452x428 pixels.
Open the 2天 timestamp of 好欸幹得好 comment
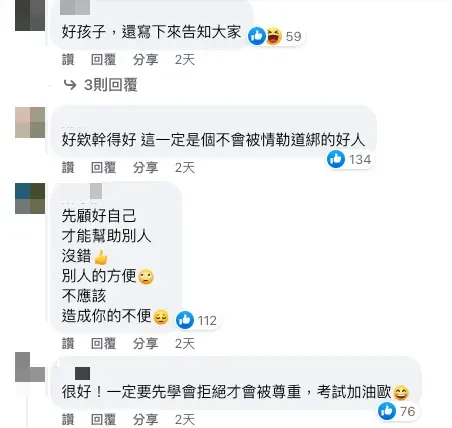pyautogui.click(x=185, y=168)
